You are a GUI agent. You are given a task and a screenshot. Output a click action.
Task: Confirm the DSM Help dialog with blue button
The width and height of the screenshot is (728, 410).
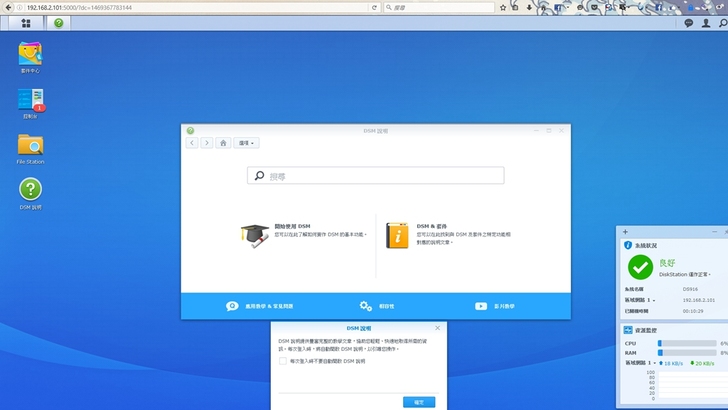pyautogui.click(x=419, y=402)
